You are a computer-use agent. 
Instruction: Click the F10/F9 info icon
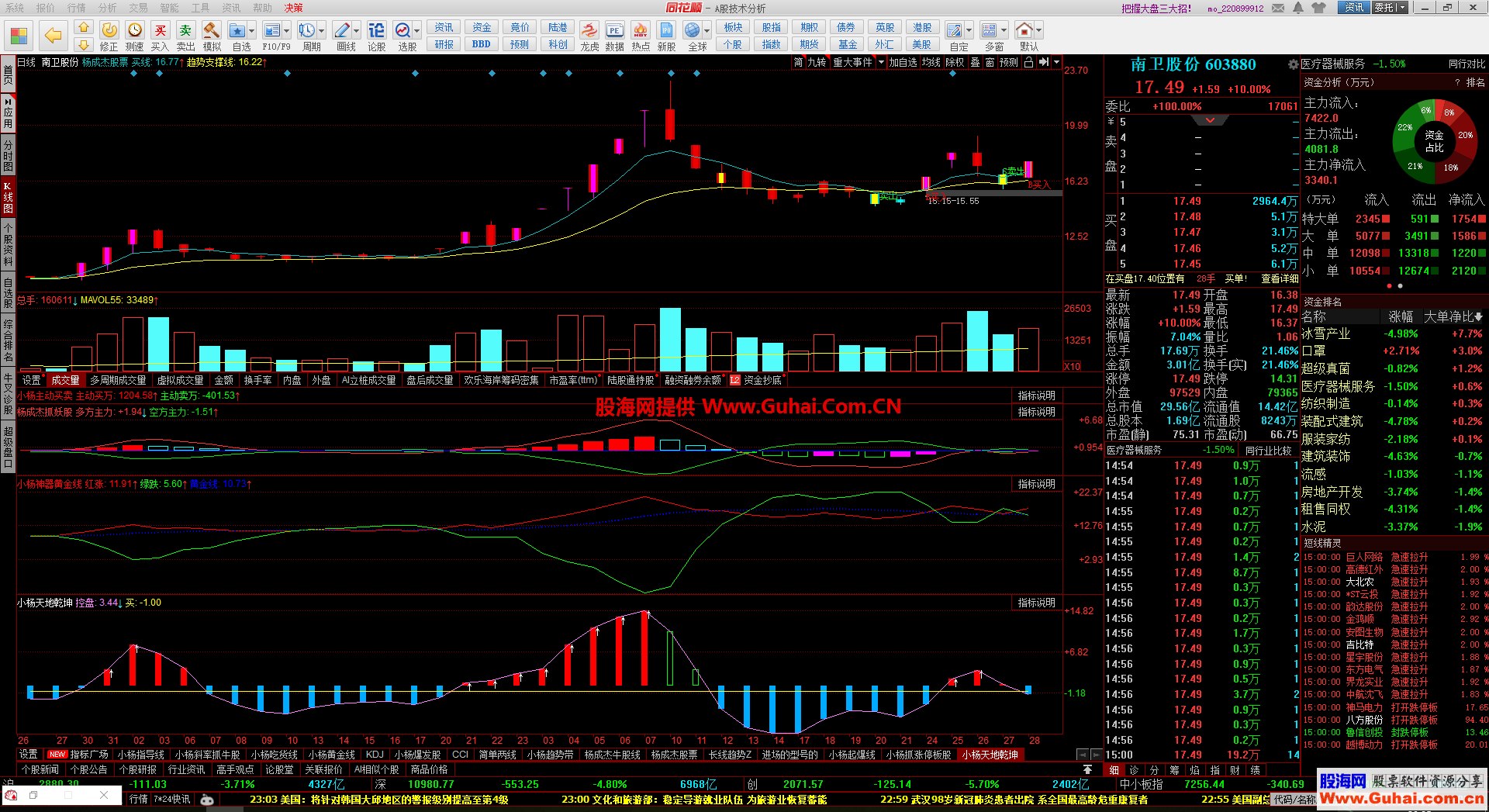click(x=271, y=30)
